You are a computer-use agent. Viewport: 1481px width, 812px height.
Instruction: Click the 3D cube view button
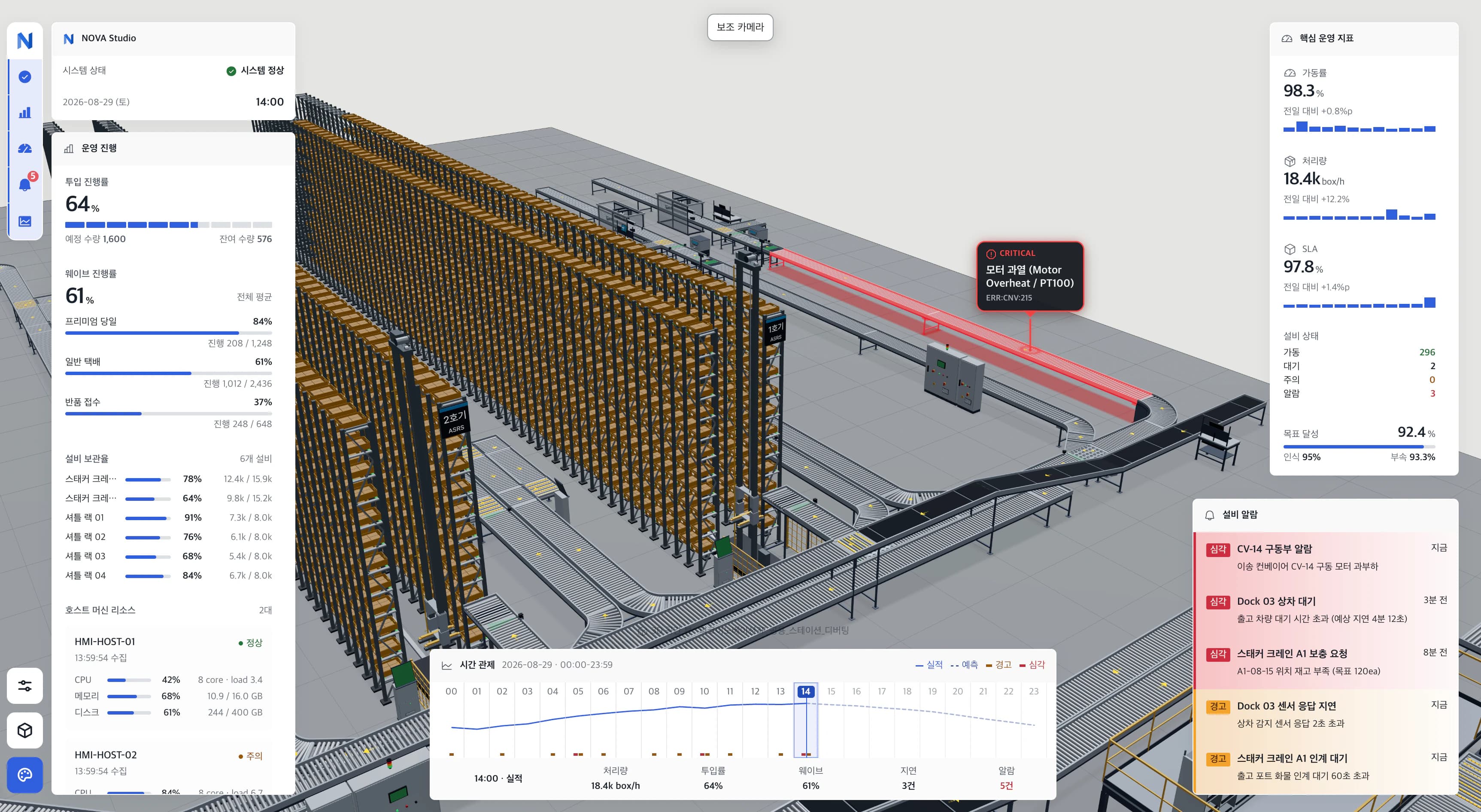(x=25, y=730)
